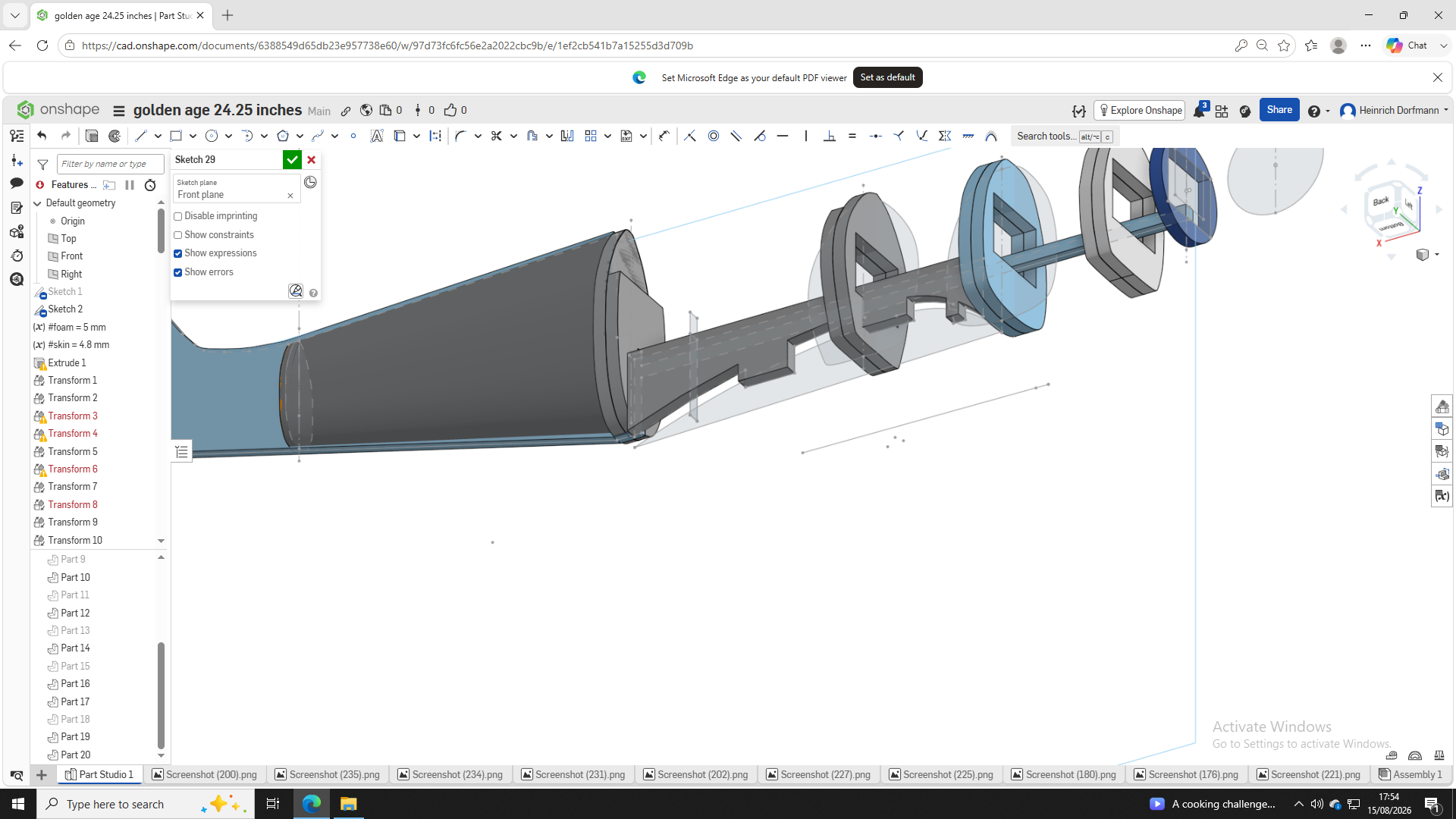Enable the Disable imprinting checkbox
This screenshot has width=1456, height=819.
[178, 217]
